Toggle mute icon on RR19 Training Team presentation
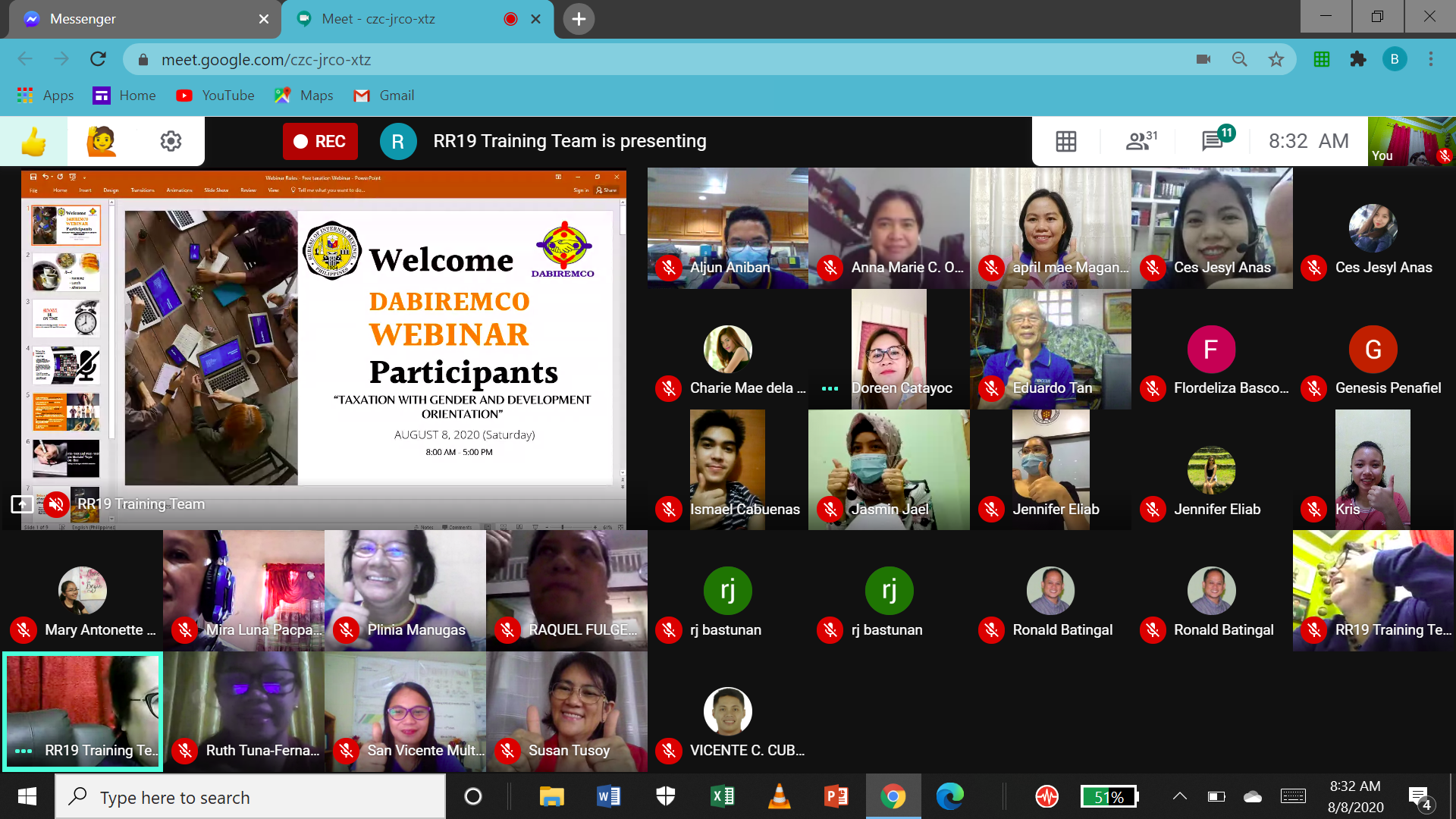The image size is (1456, 819). coord(56,504)
